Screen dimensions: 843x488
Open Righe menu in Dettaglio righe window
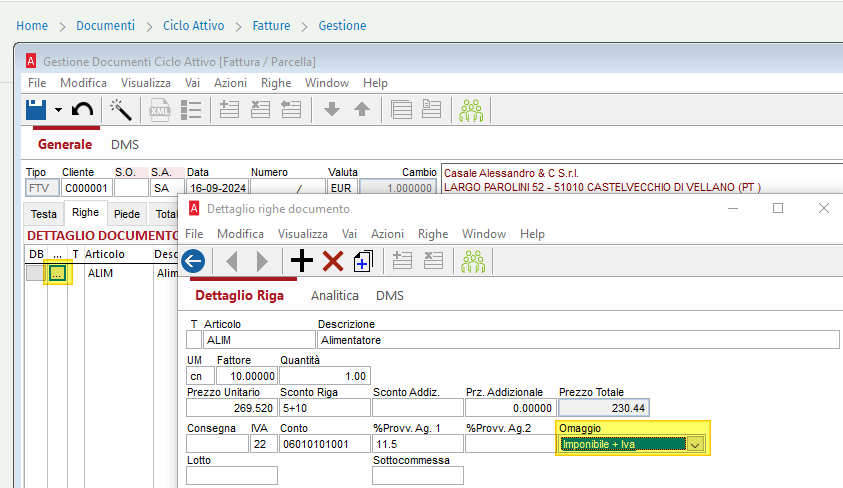coord(433,234)
